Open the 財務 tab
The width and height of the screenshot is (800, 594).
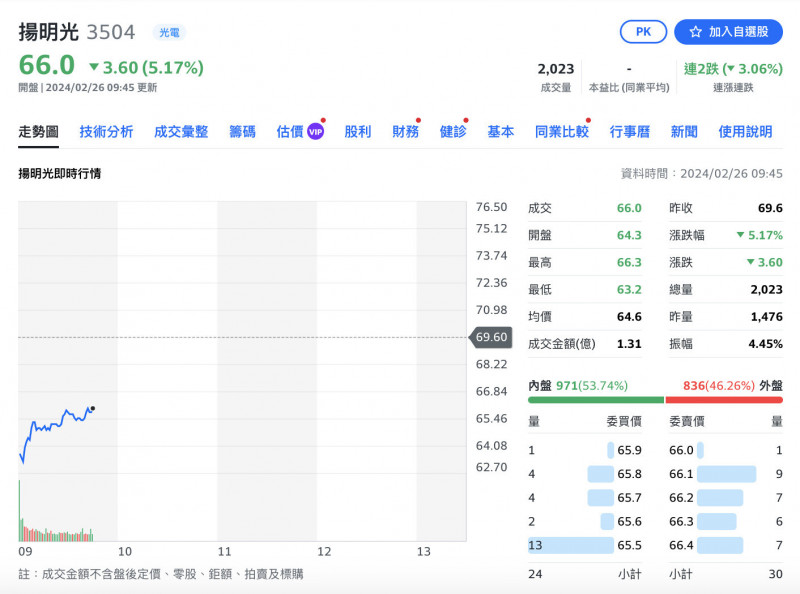point(406,132)
